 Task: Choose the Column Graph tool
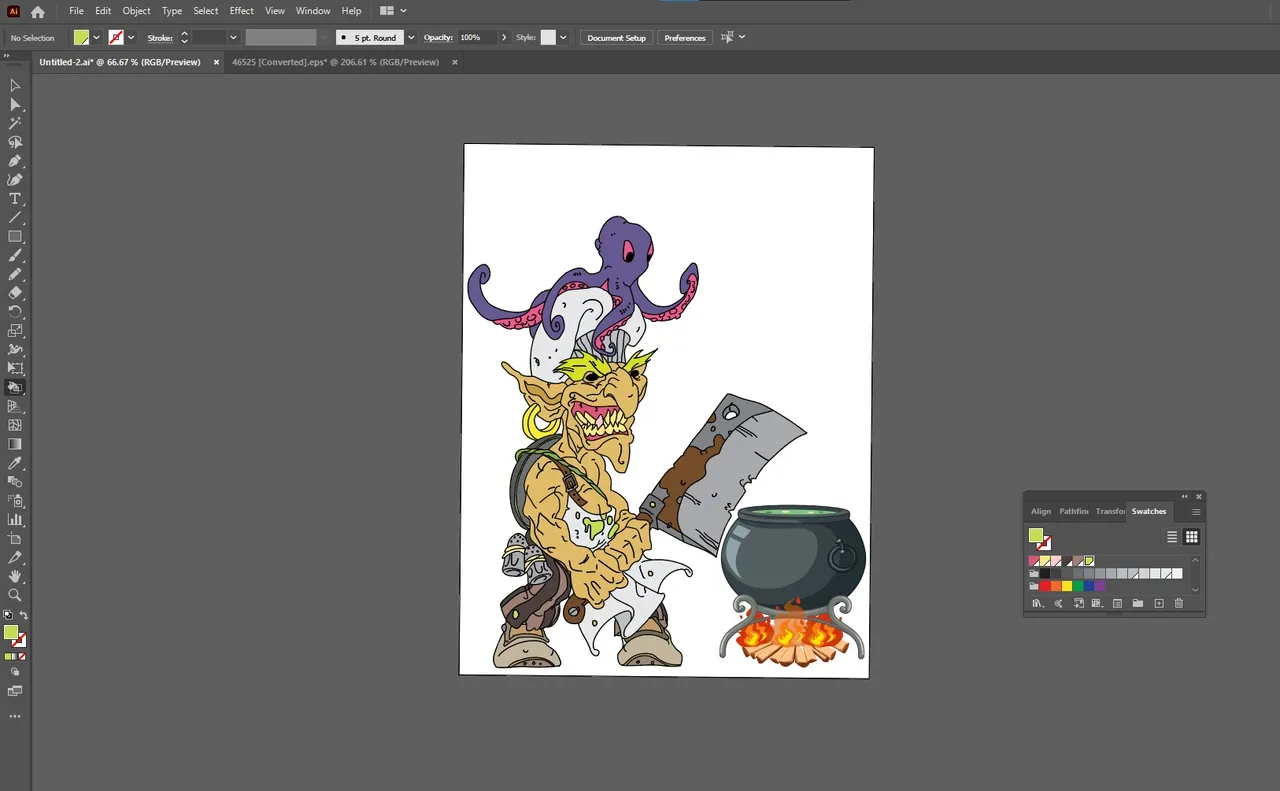(15, 520)
